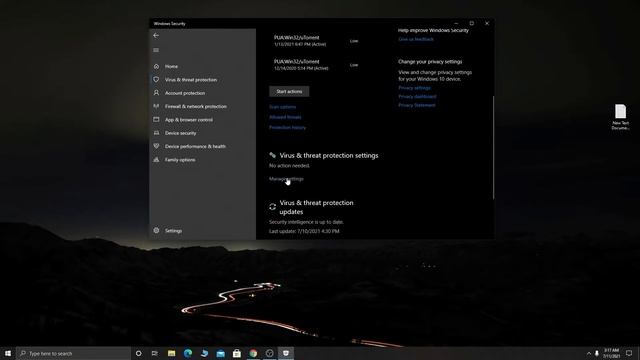
Task: Open the Windows Start menu
Action: (8, 353)
